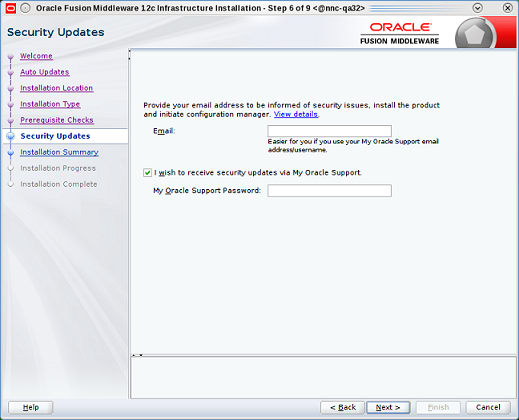The height and width of the screenshot is (420, 519).
Task: Focus the My Oracle Support Password field
Action: click(329, 191)
